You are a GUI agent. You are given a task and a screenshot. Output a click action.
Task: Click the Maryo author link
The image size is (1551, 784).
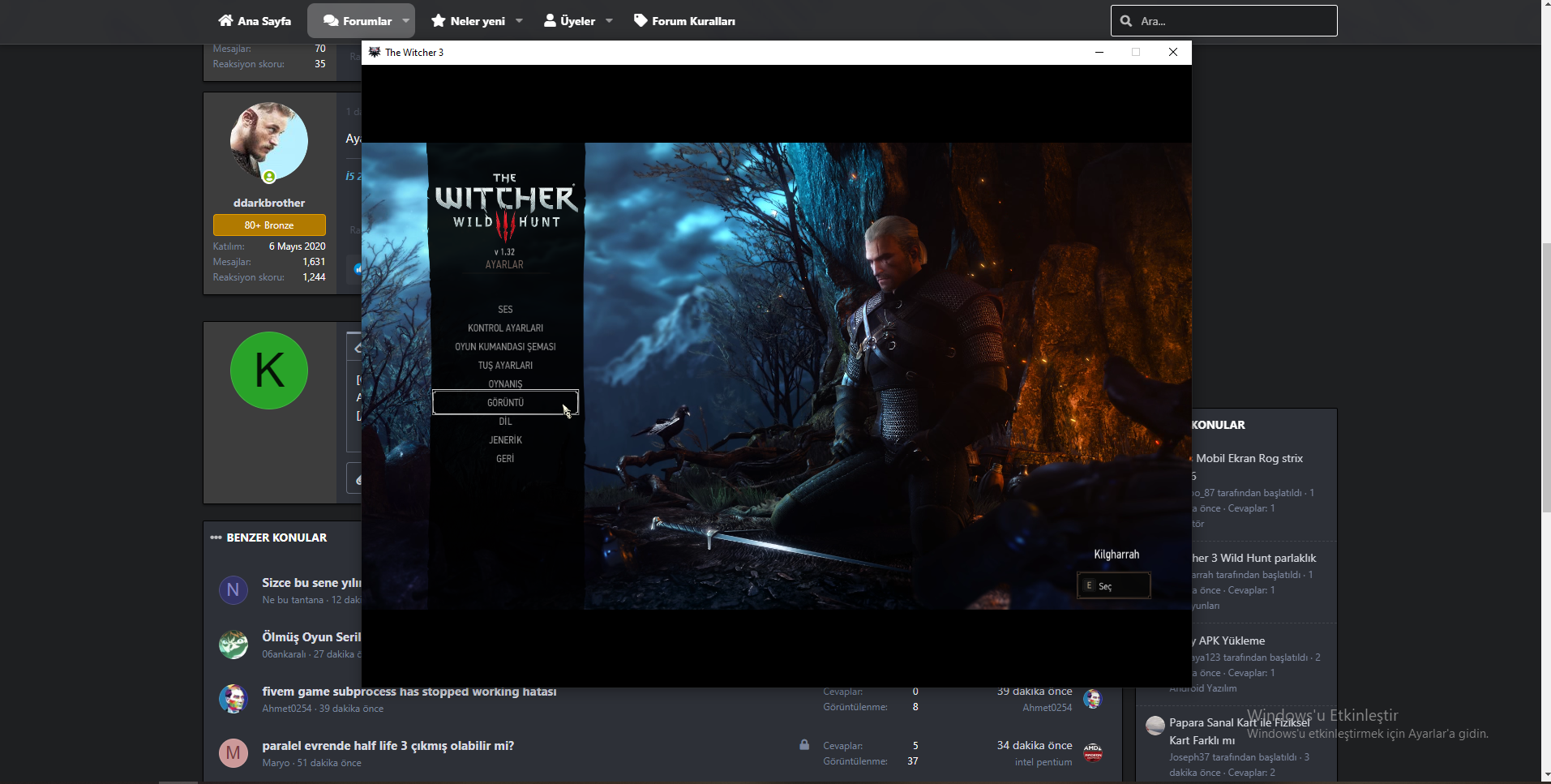276,763
